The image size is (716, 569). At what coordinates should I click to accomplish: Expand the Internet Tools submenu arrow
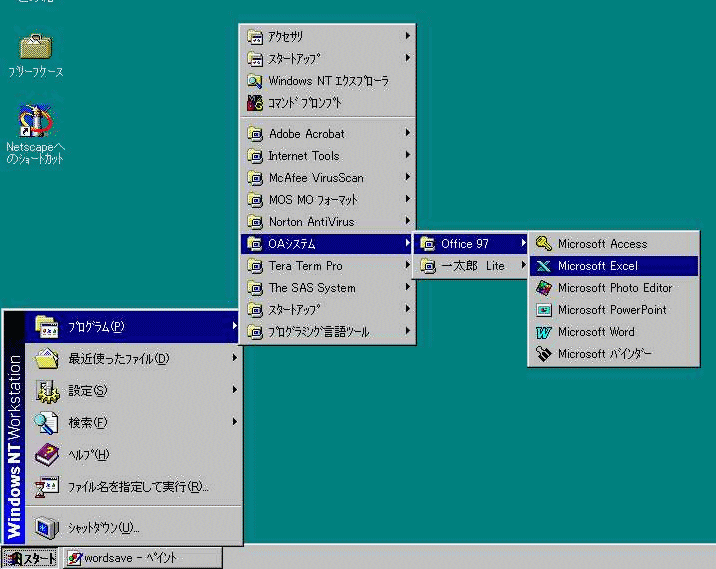[x=407, y=155]
